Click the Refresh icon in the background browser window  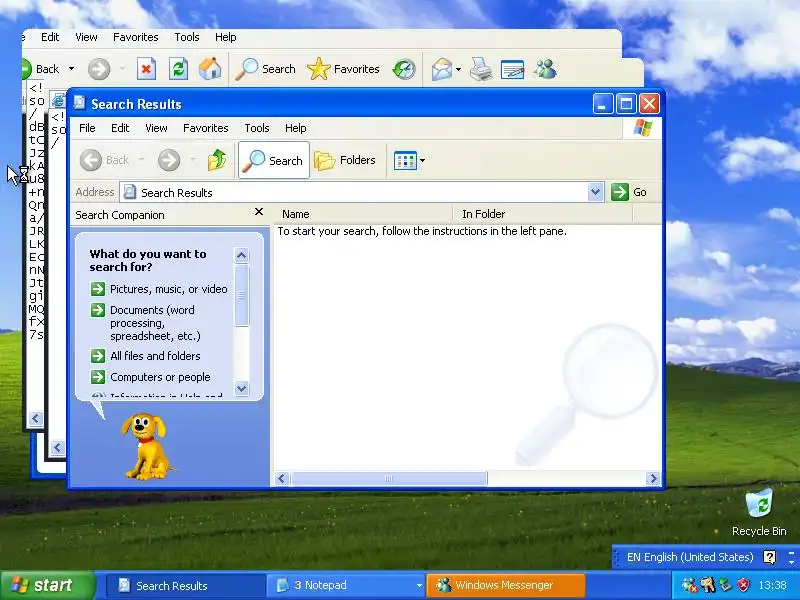(x=178, y=69)
